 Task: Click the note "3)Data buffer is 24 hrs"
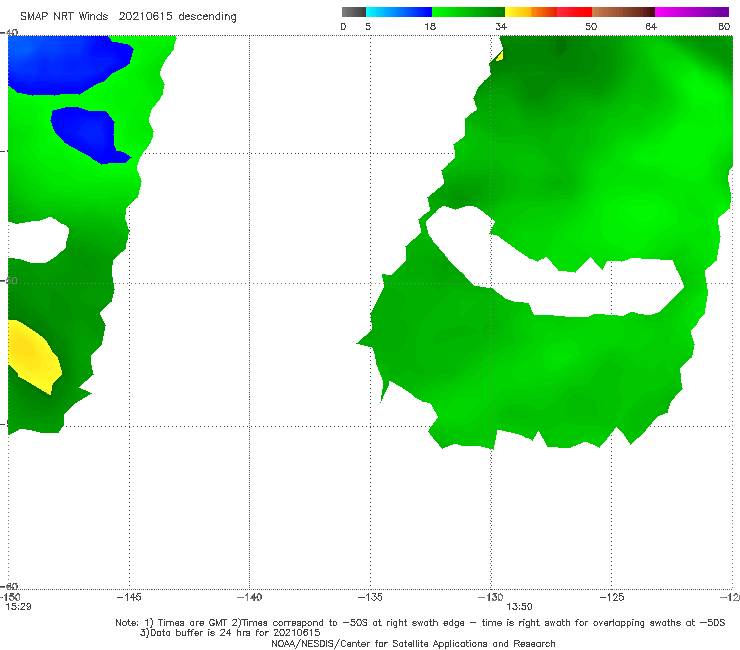pos(230,633)
